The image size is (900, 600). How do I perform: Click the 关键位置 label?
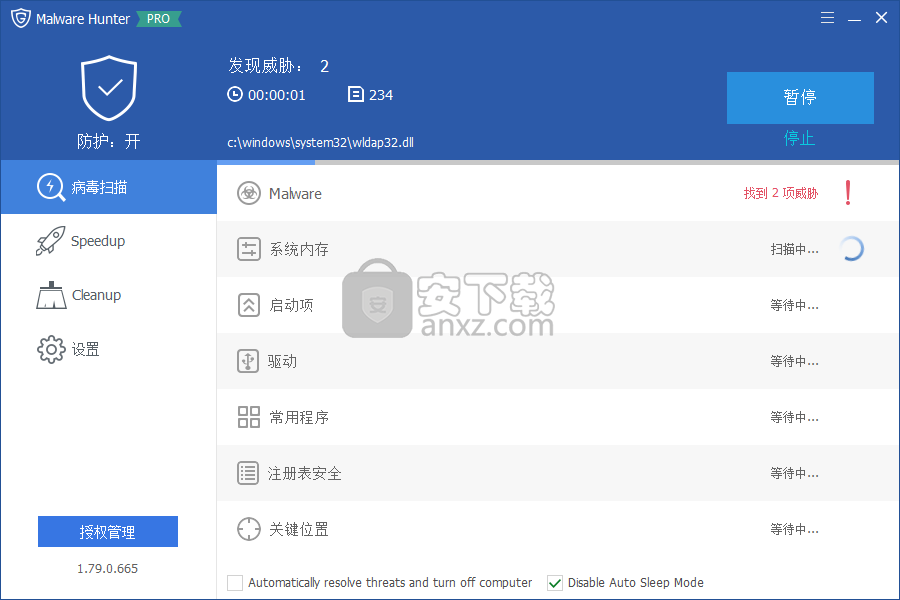[x=299, y=529]
